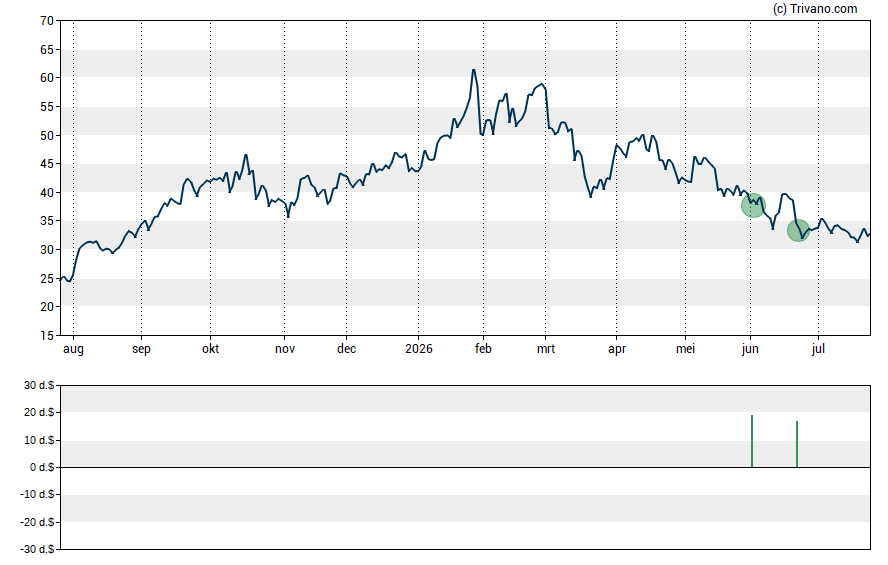888x565 pixels.
Task: Click the 65 price axis label
Action: 47,50
